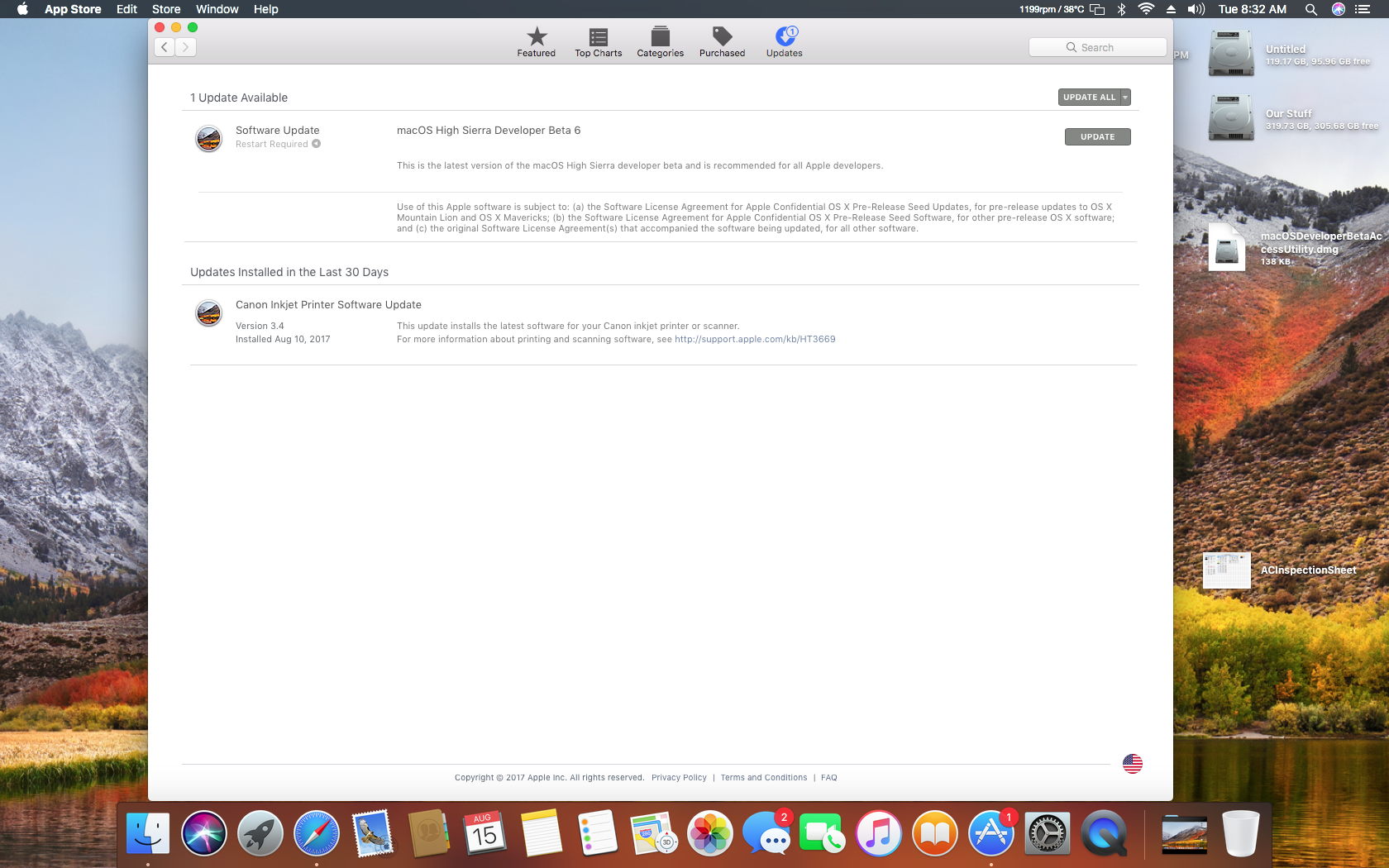Image resolution: width=1389 pixels, height=868 pixels.
Task: Click the App Store search field
Action: pos(1097,47)
